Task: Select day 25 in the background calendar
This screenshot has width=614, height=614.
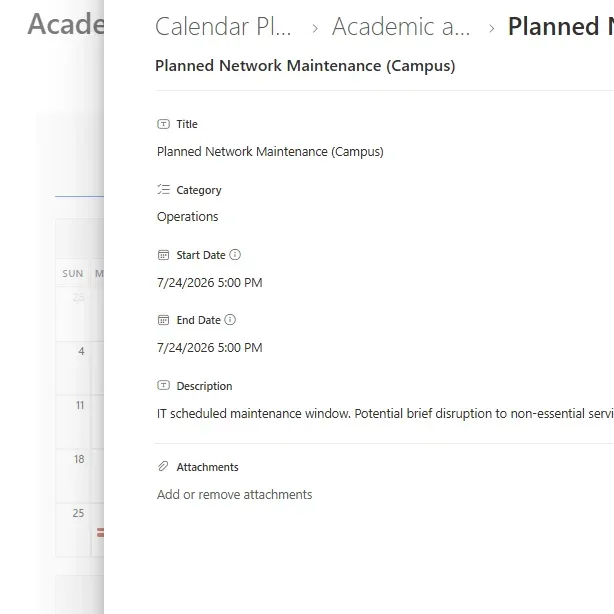Action: pyautogui.click(x=79, y=514)
